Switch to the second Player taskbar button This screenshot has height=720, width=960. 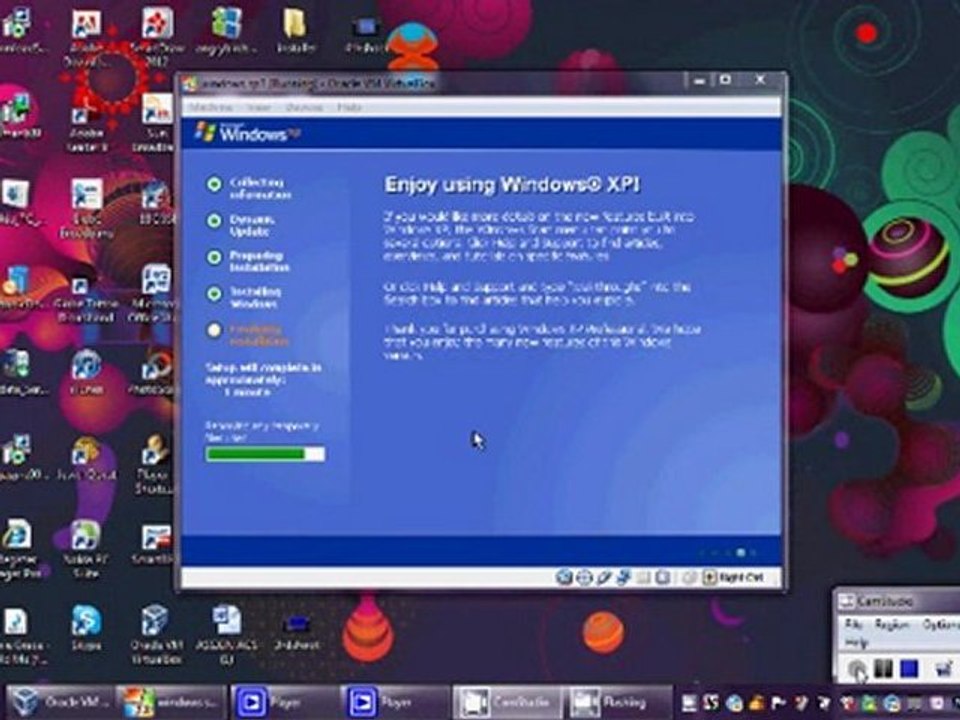point(396,702)
